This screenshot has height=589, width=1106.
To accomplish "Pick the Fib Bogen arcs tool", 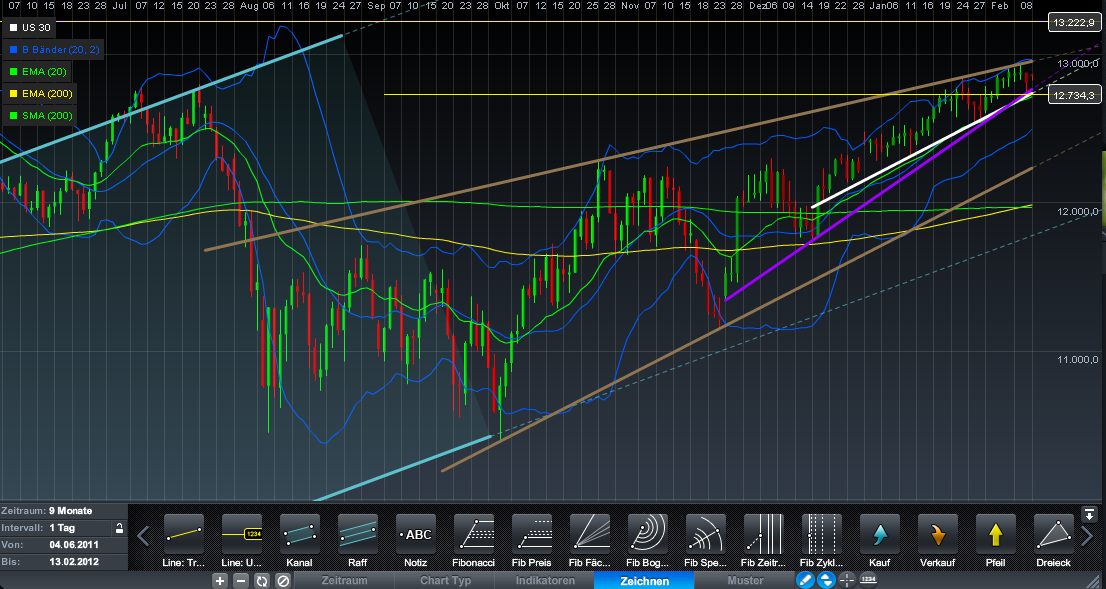I will [648, 534].
